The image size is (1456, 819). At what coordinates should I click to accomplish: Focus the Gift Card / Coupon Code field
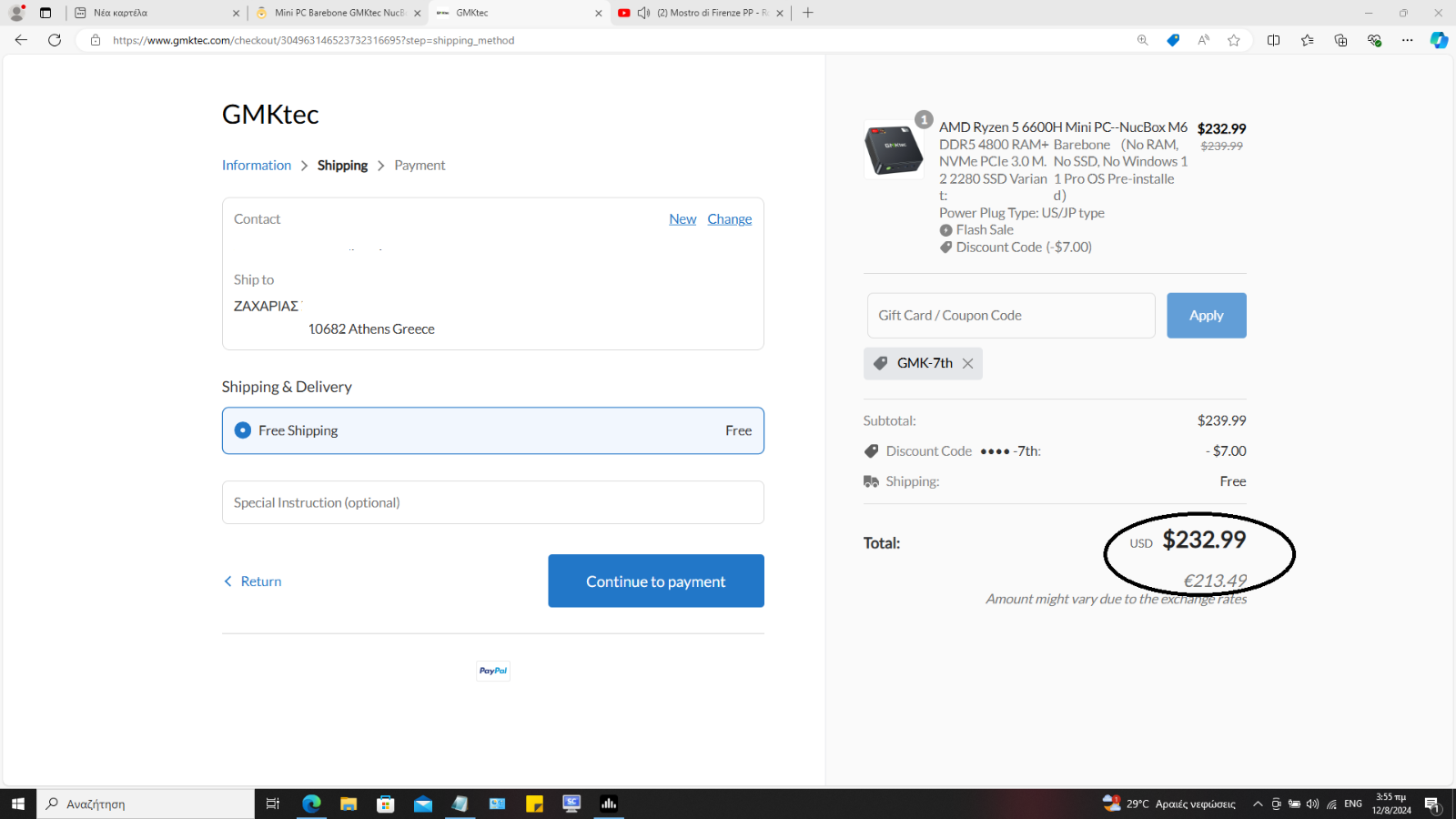tap(1010, 316)
